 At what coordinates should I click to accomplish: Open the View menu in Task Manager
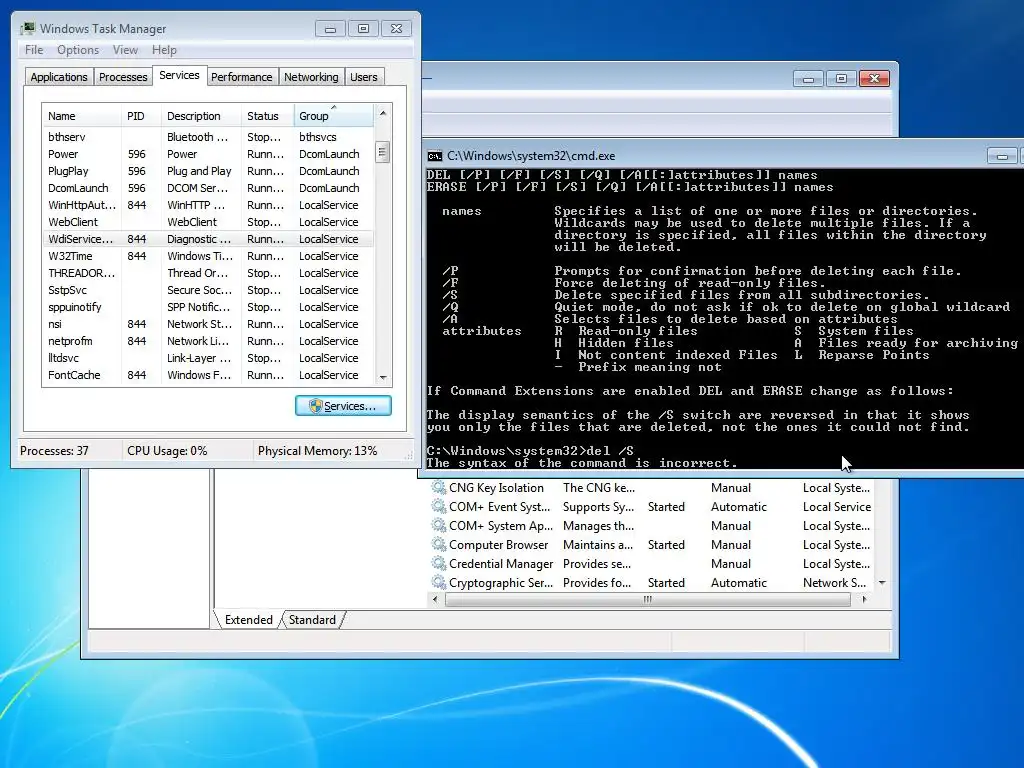[125, 50]
